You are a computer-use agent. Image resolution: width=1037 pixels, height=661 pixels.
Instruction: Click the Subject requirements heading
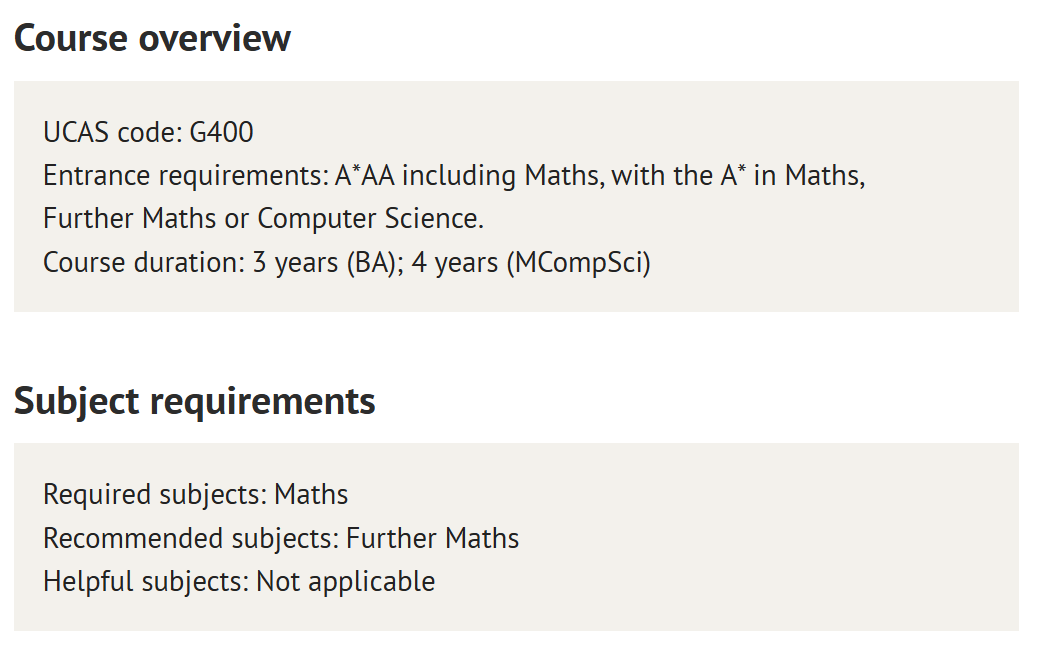click(194, 402)
